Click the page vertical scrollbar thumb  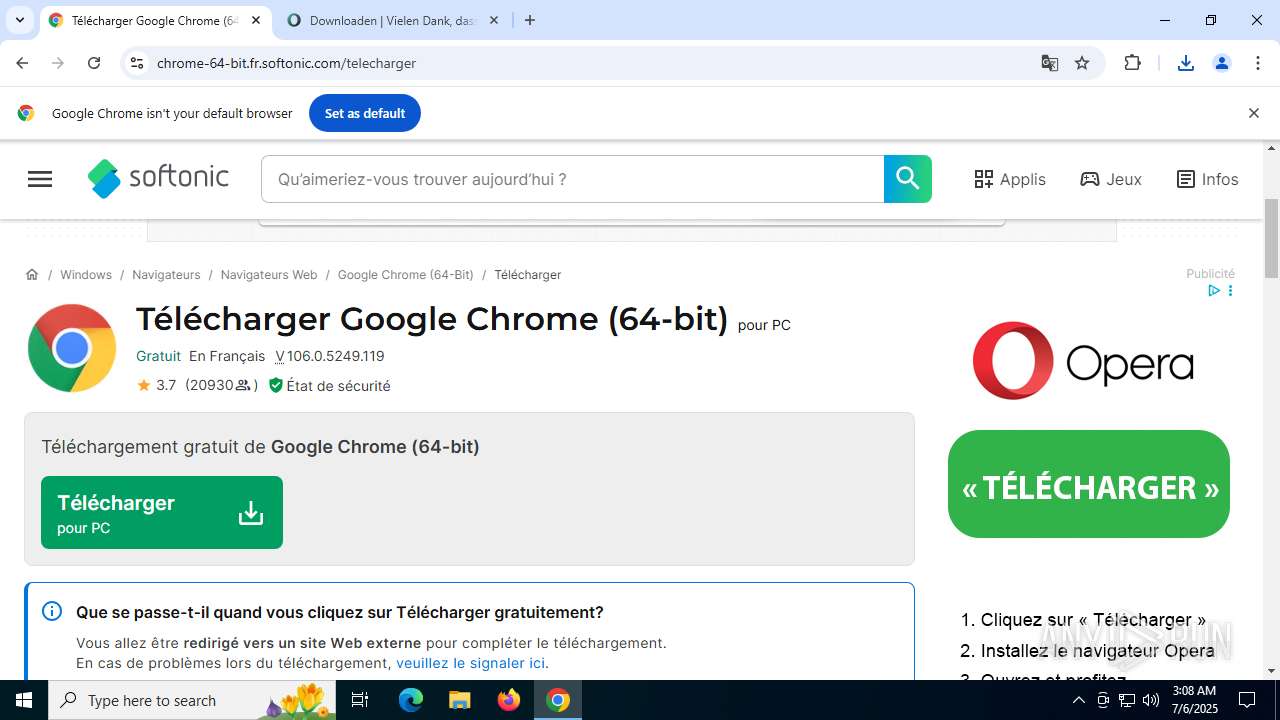(1271, 238)
